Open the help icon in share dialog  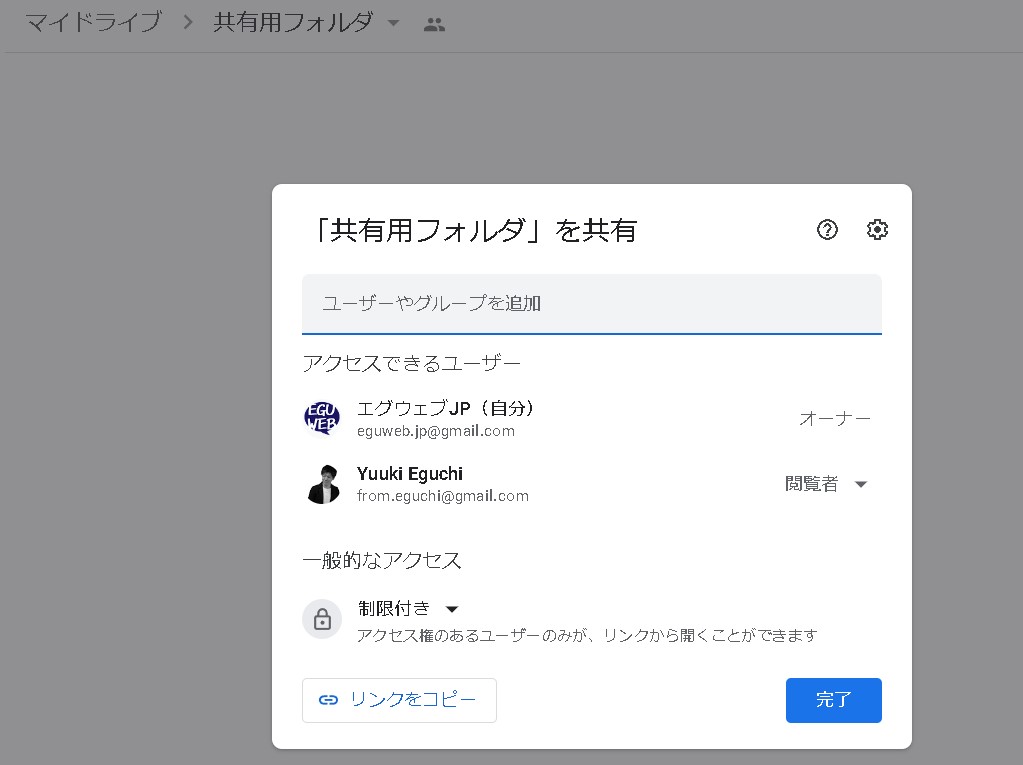[827, 230]
